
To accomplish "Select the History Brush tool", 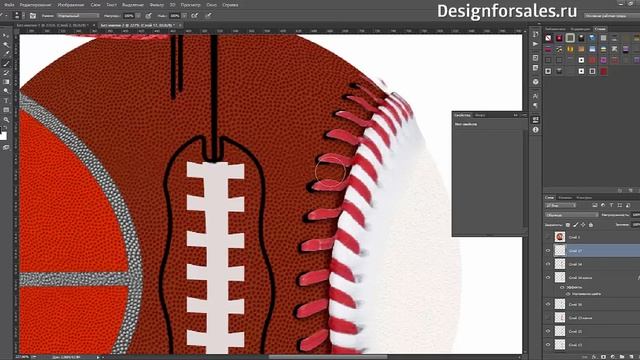I will pyautogui.click(x=6, y=73).
